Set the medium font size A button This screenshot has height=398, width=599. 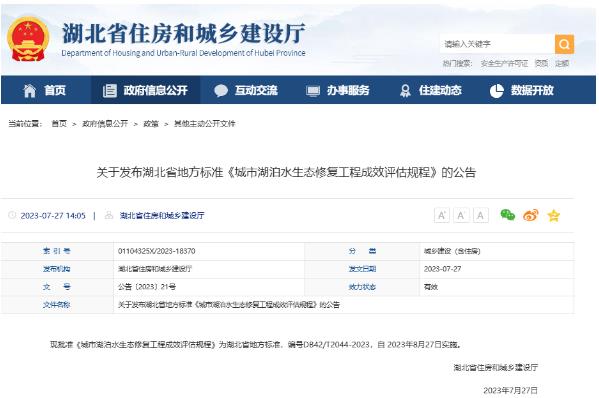[461, 215]
